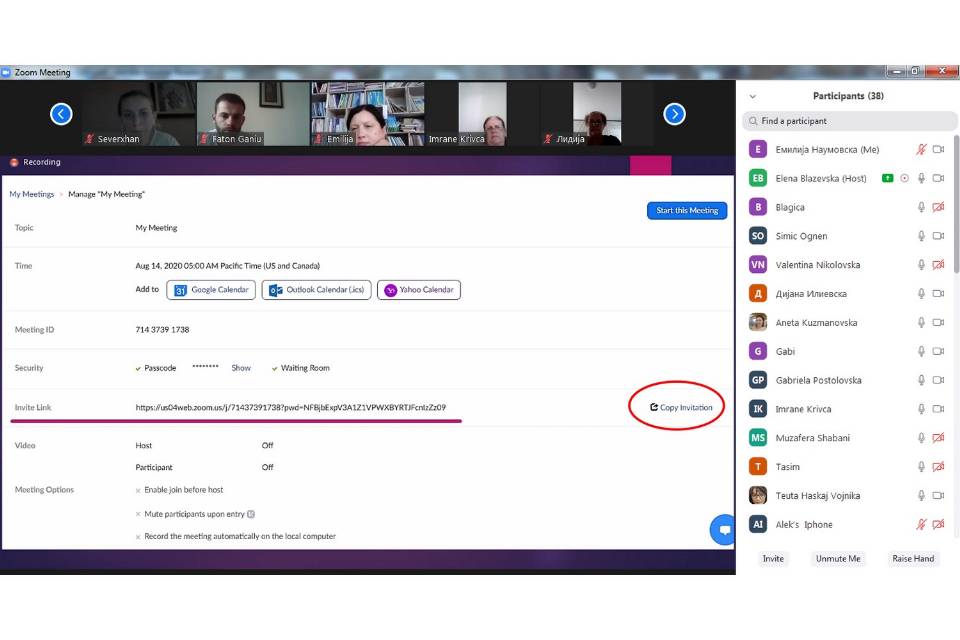Click the Recording indicator icon
960x640 pixels.
[14, 162]
